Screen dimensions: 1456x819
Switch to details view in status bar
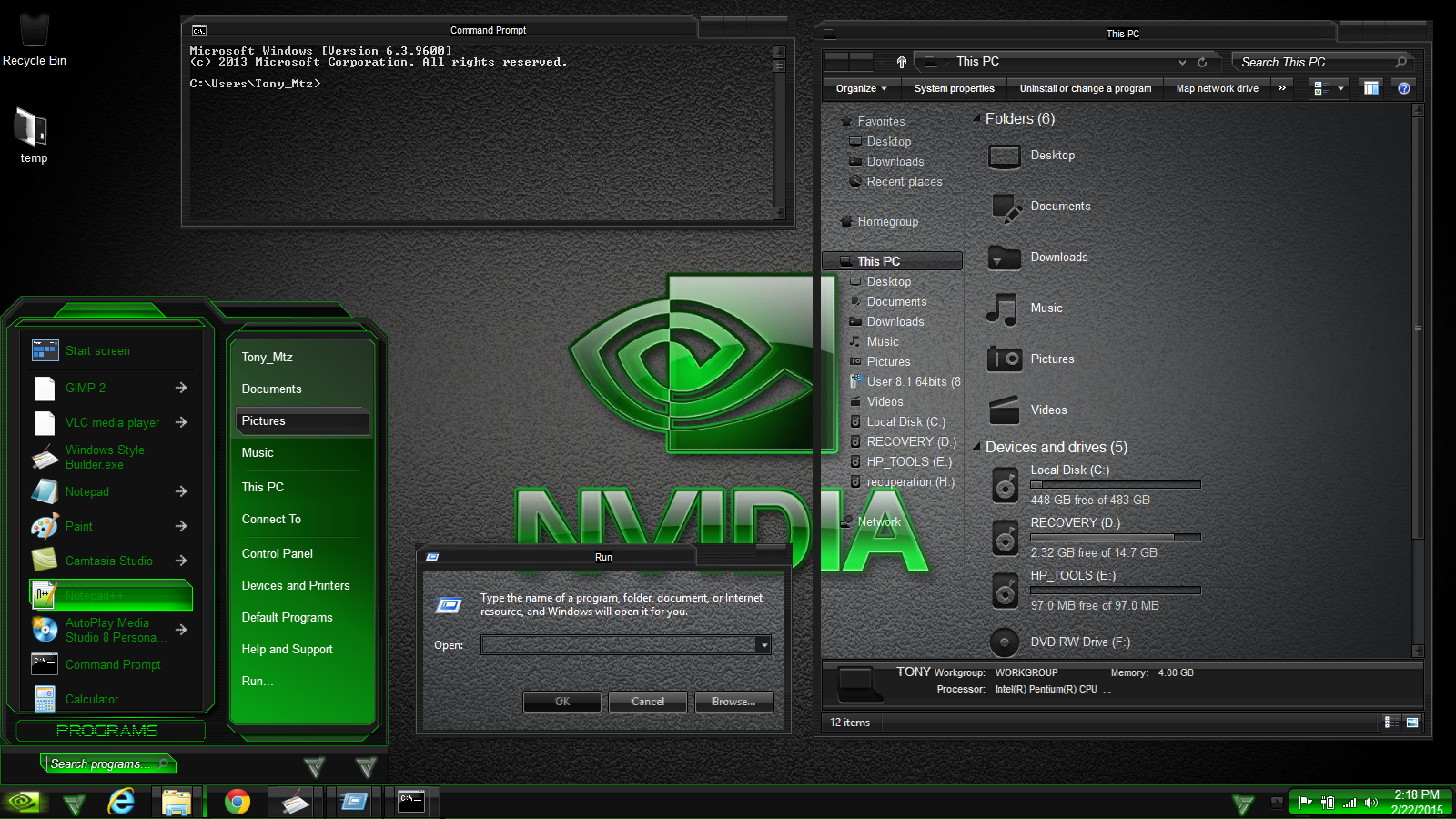click(x=1391, y=723)
